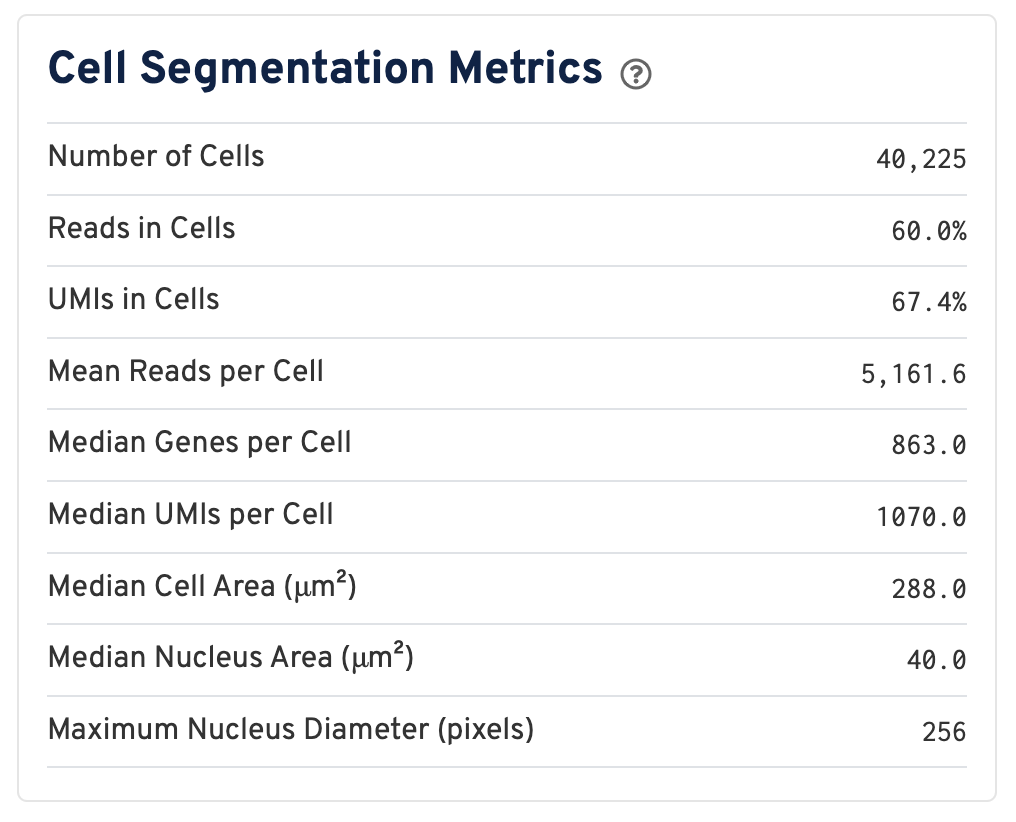Open the Cell Segmentation Metrics help icon
Viewport: 1016px width, 822px height.
tap(636, 74)
